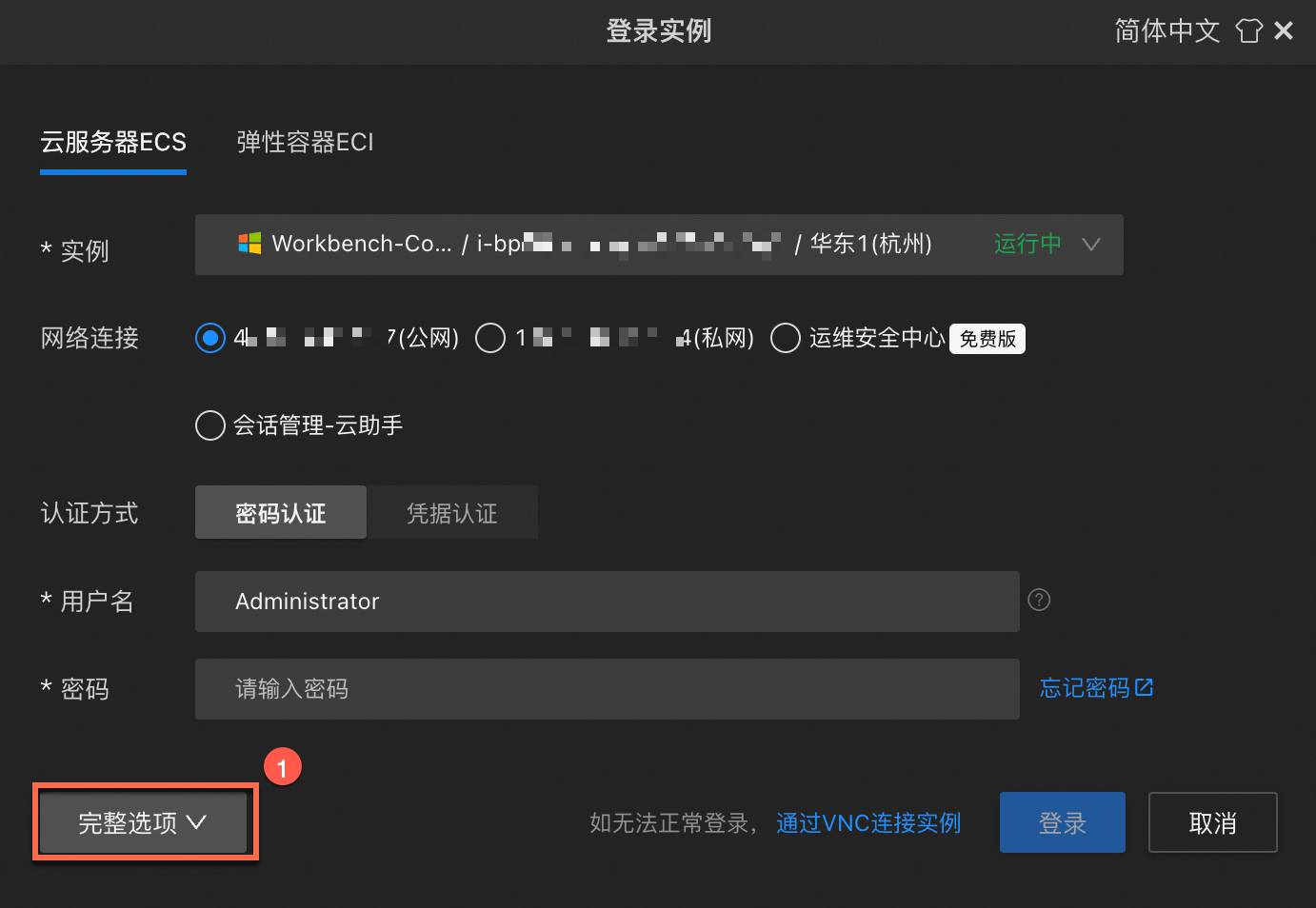
Task: Click the 取消 cancel button
Action: click(1213, 822)
